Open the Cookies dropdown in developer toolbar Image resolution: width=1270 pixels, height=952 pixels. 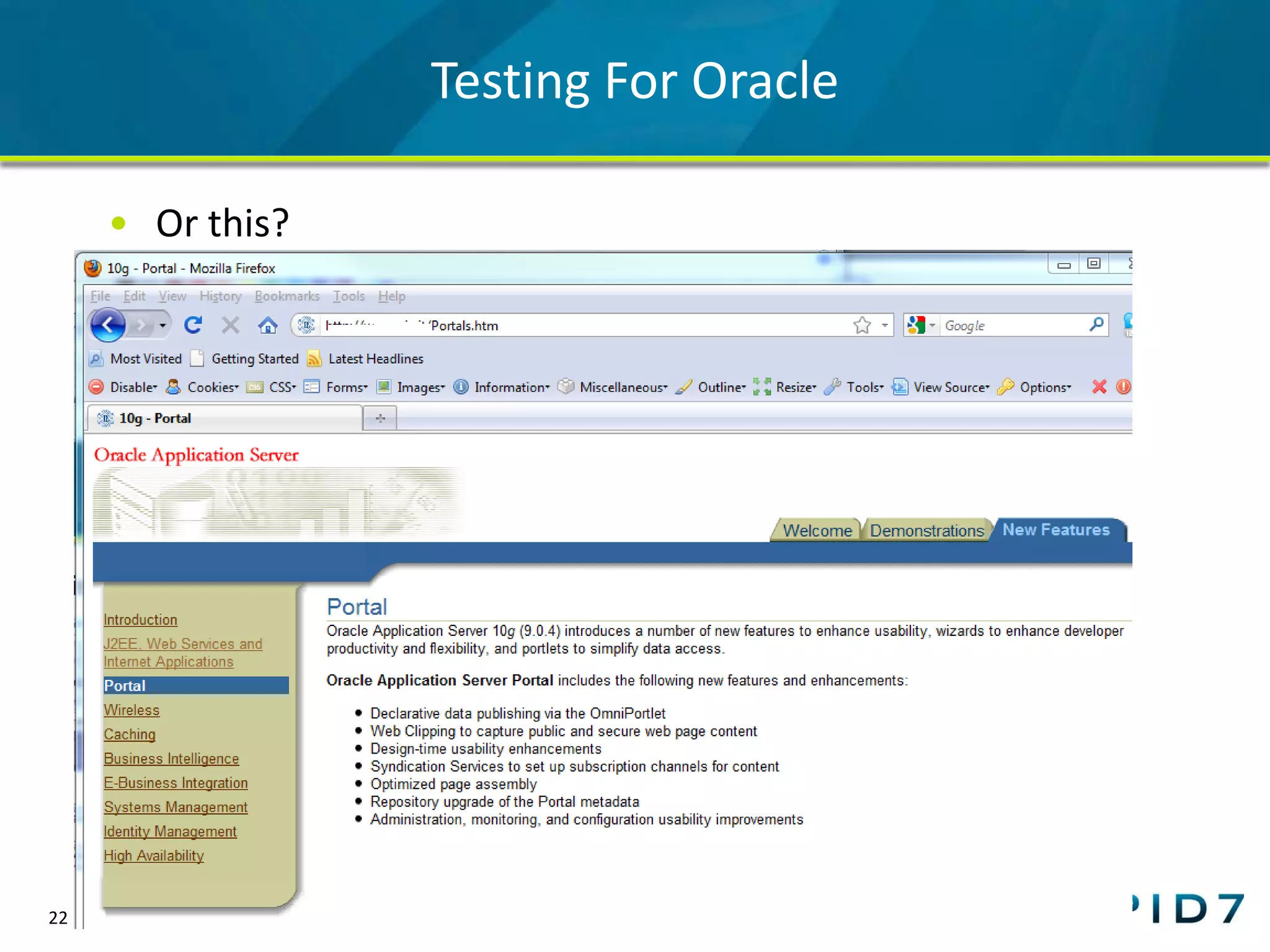pyautogui.click(x=203, y=387)
